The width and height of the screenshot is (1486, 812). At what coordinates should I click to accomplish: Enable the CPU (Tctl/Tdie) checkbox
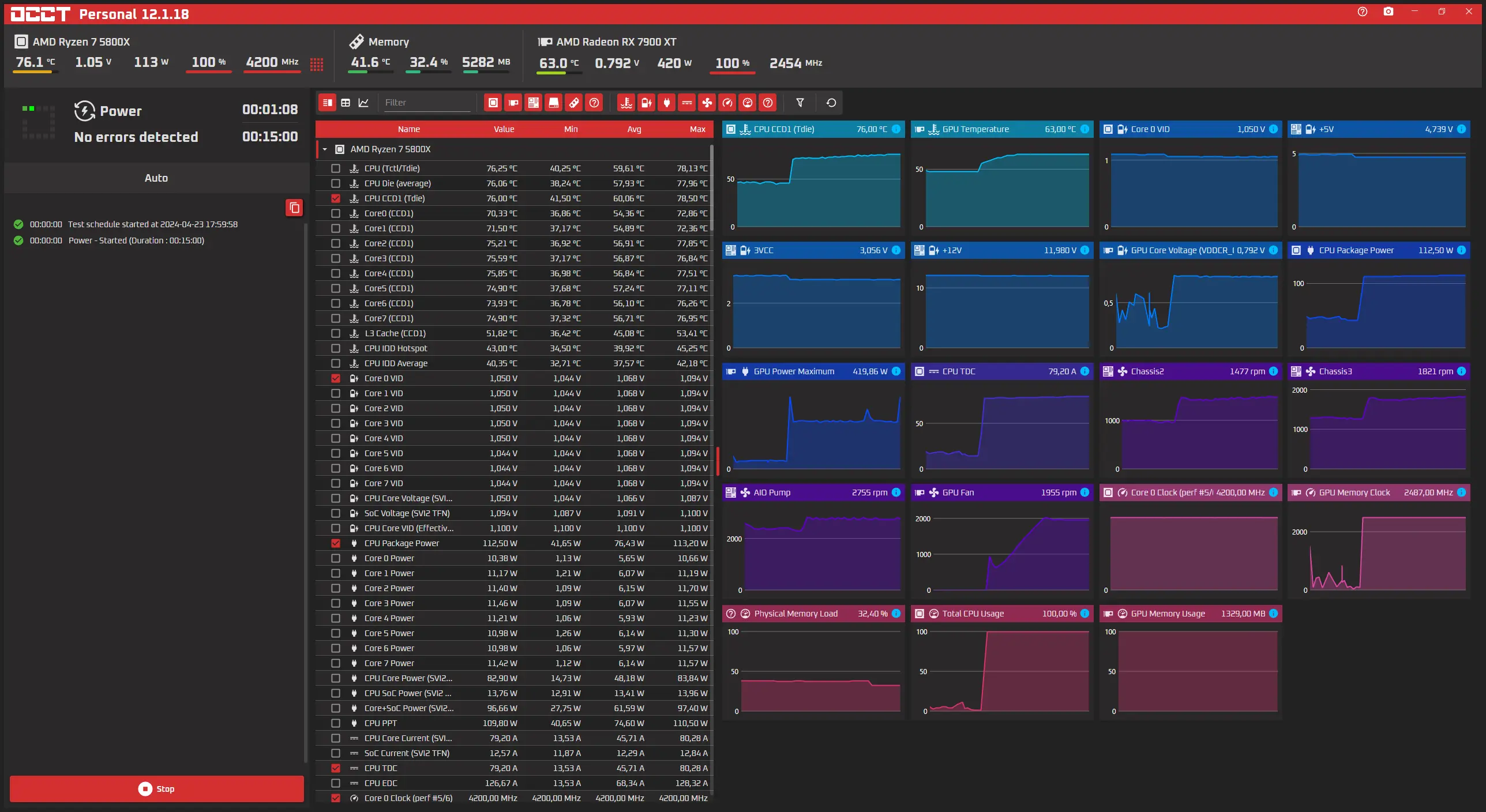pos(336,168)
